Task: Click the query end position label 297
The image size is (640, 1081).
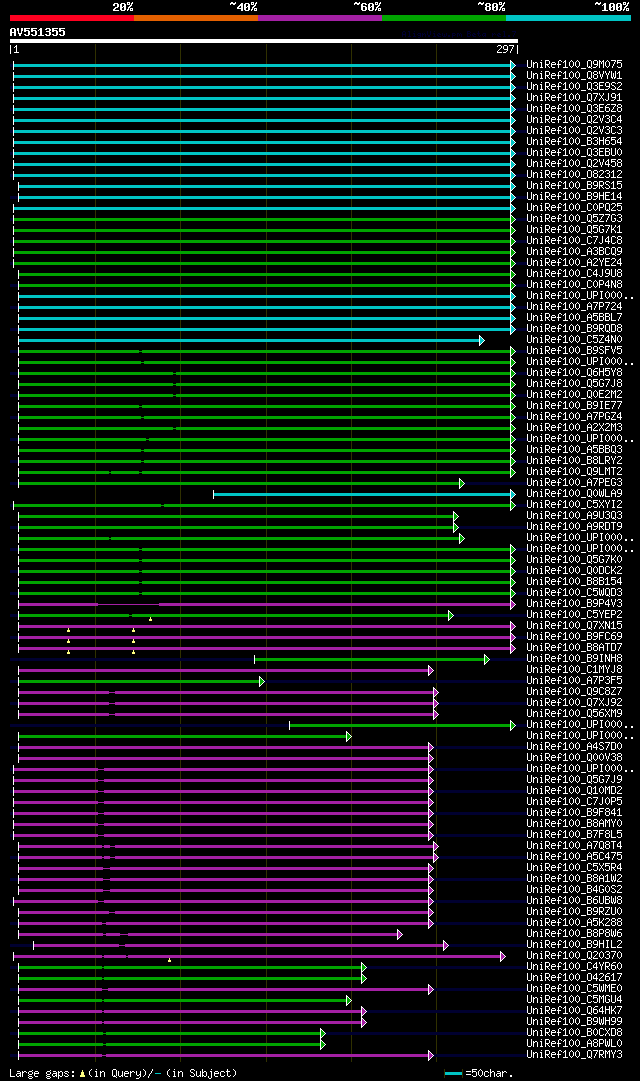Action: (x=505, y=50)
